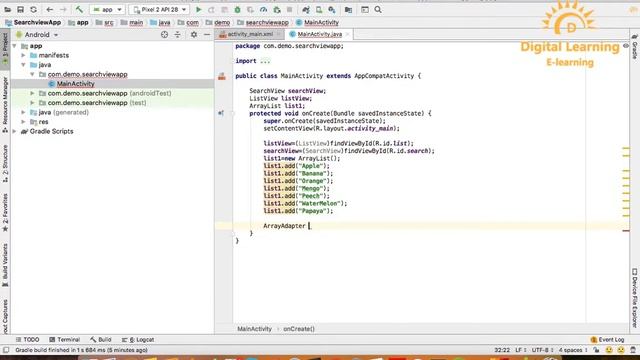Toggle the Device File Explorer side panel

[x=635, y=298]
